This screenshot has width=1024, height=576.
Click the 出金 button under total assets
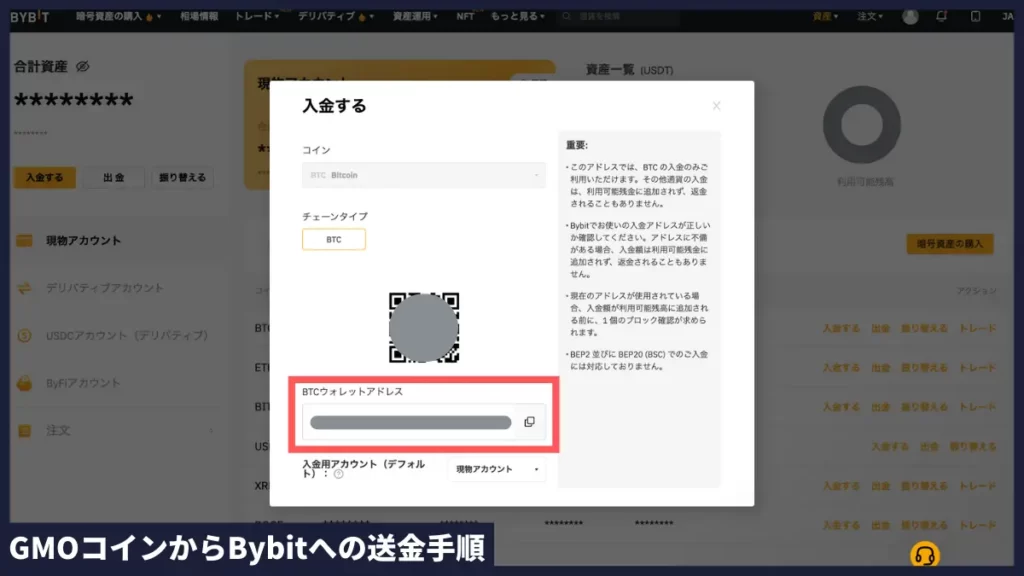(114, 178)
